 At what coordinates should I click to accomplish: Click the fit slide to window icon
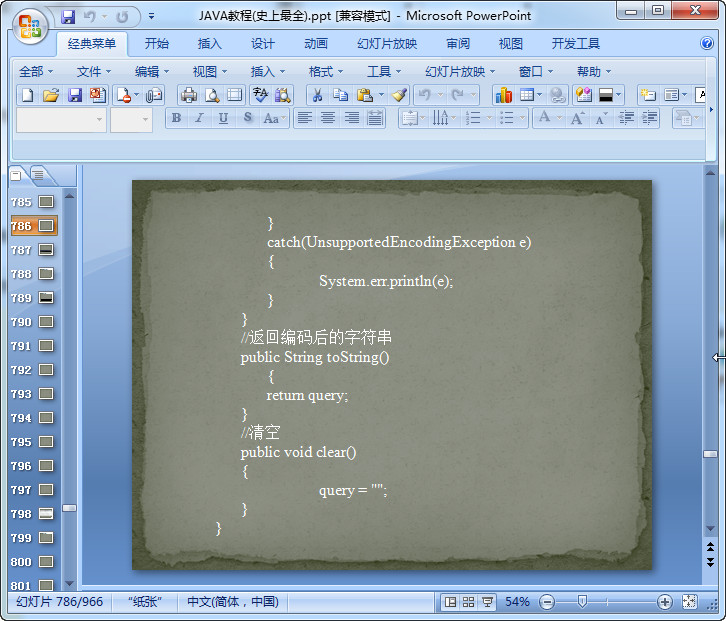point(689,602)
